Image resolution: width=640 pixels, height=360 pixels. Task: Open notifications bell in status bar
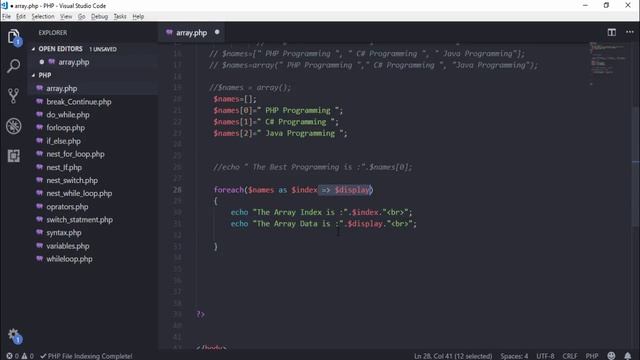(628, 356)
